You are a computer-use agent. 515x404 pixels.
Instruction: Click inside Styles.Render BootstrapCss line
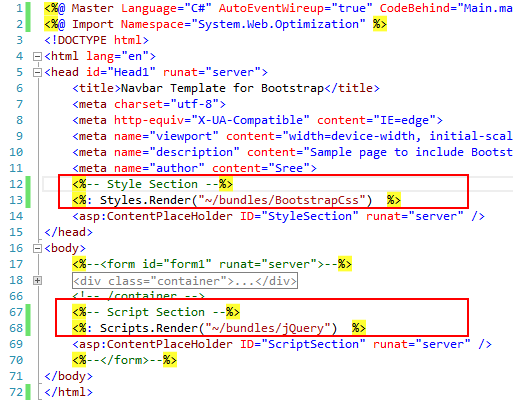(x=236, y=200)
